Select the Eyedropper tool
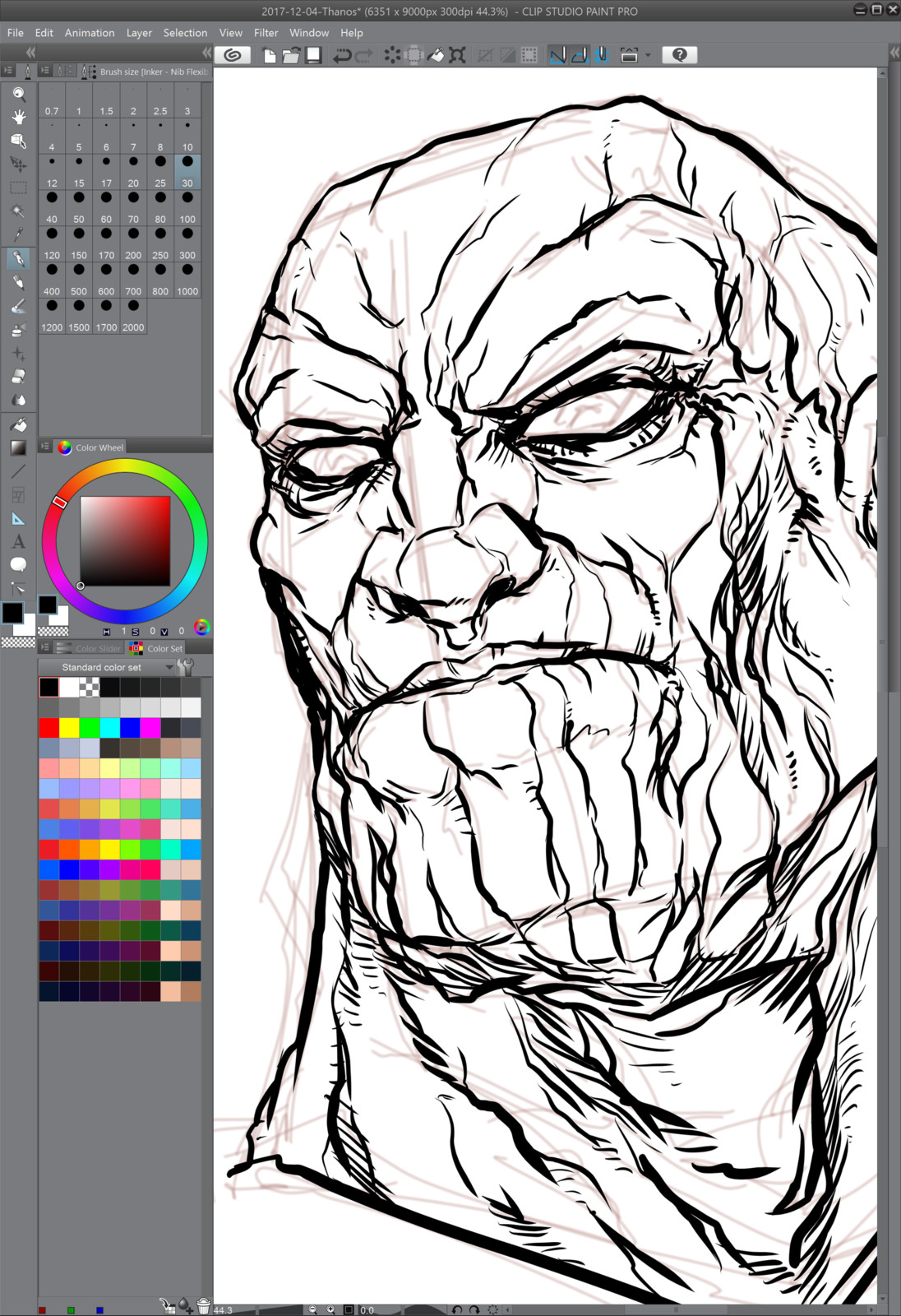 point(18,234)
